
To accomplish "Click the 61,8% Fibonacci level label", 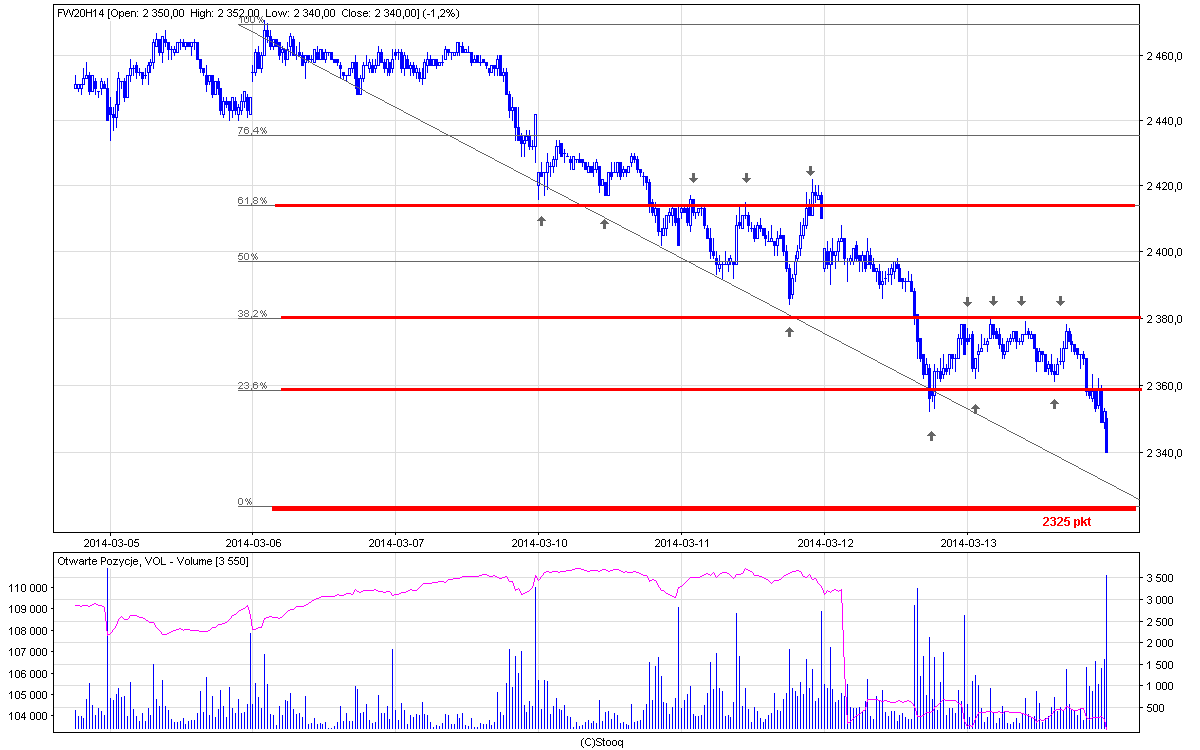I will pyautogui.click(x=252, y=201).
